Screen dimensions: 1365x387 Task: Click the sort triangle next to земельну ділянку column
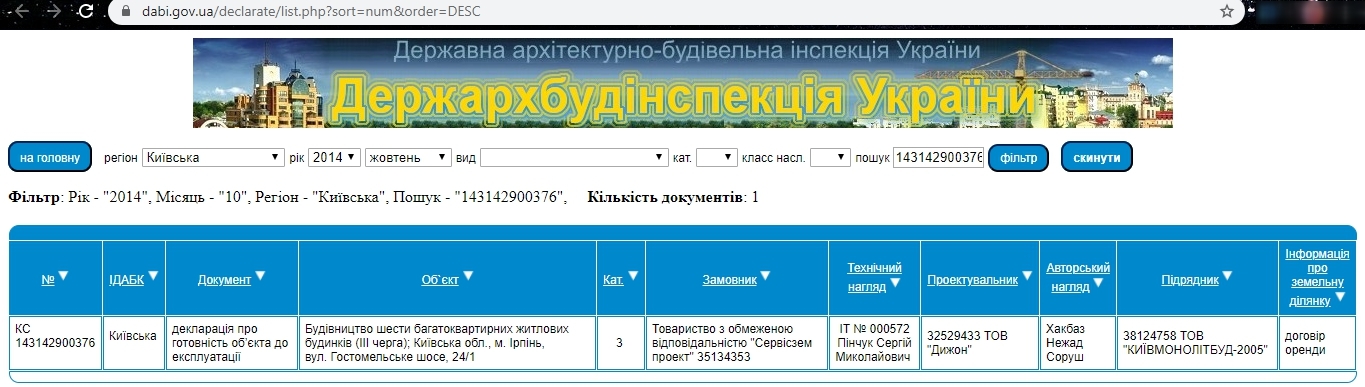point(1341,296)
